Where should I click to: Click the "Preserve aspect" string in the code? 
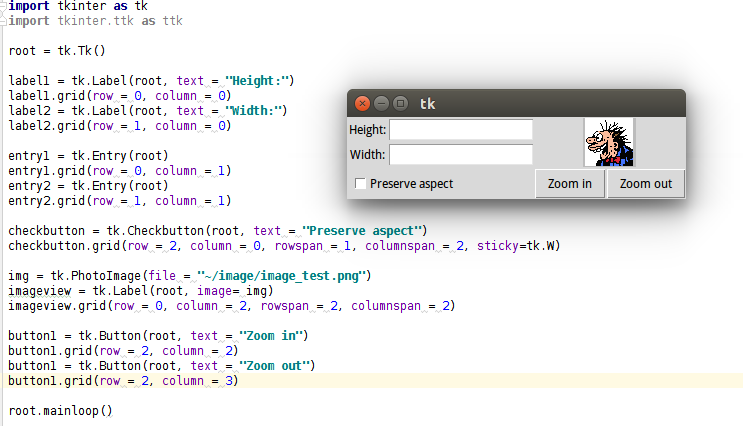[x=362, y=231]
